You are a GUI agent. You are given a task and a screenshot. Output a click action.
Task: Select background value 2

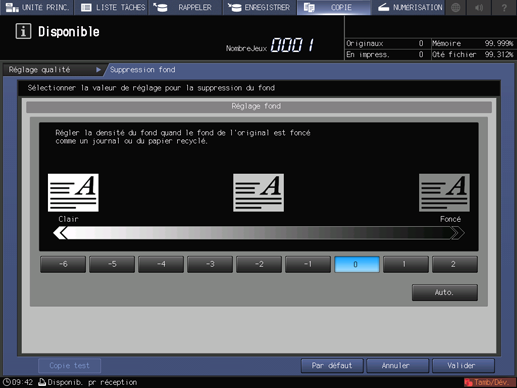click(x=455, y=264)
